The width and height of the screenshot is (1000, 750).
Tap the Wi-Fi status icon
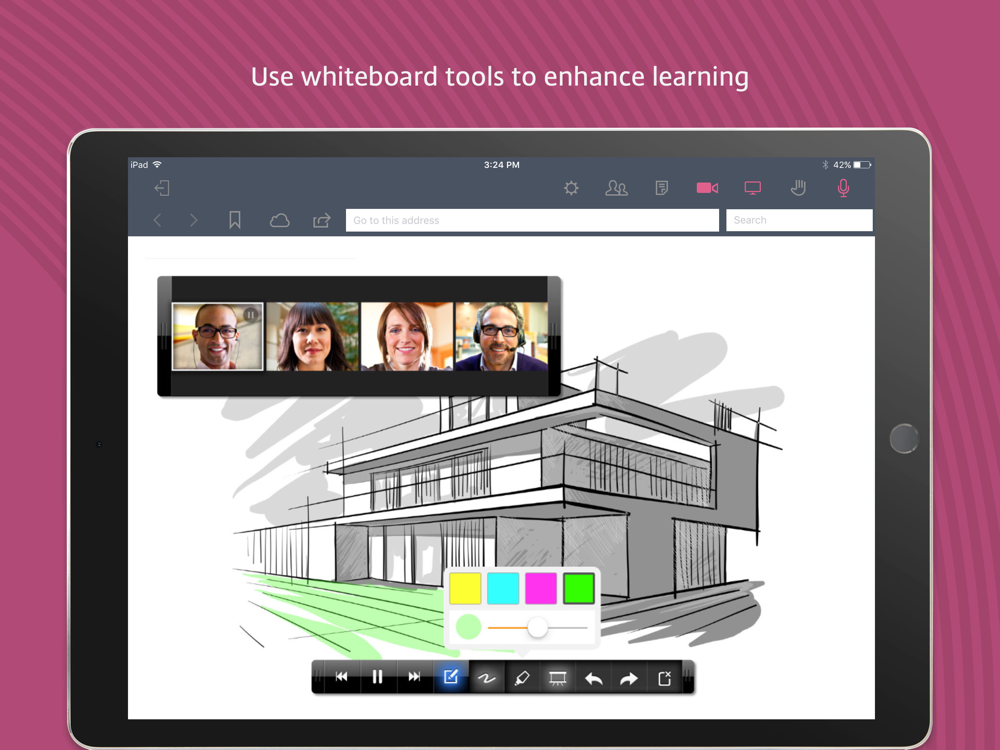[157, 165]
